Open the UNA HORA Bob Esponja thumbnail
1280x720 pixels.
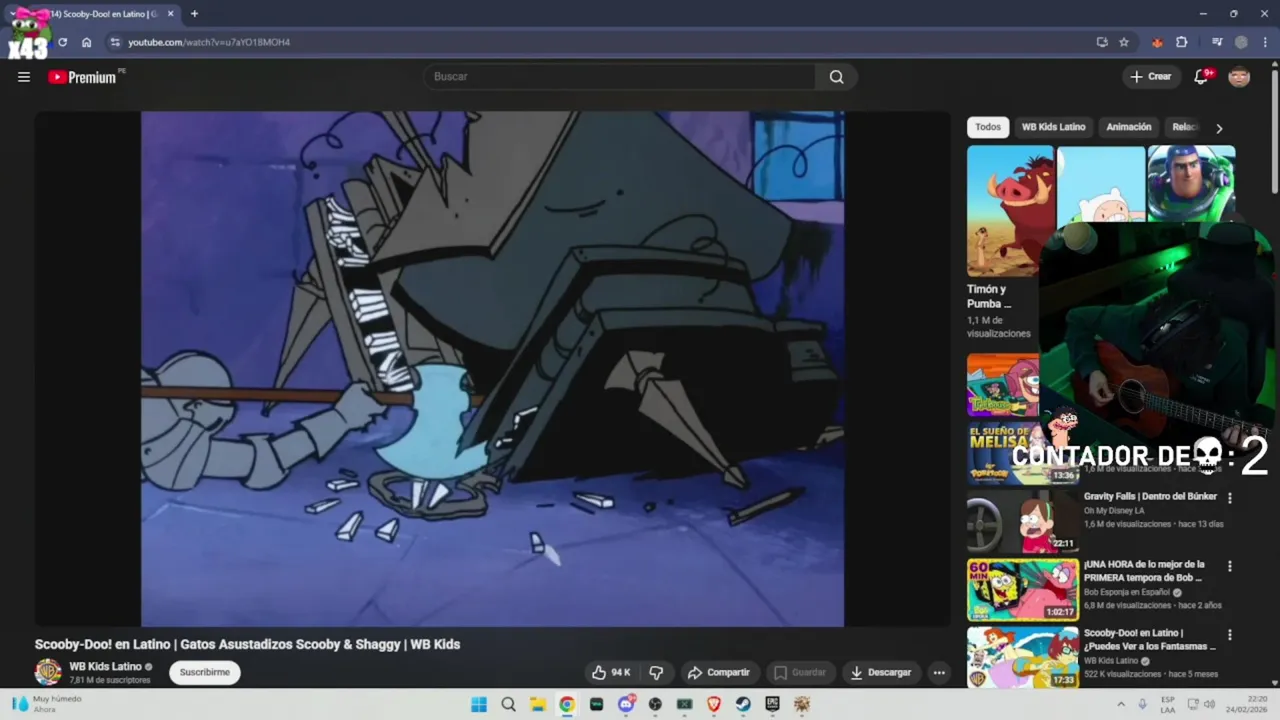1022,590
